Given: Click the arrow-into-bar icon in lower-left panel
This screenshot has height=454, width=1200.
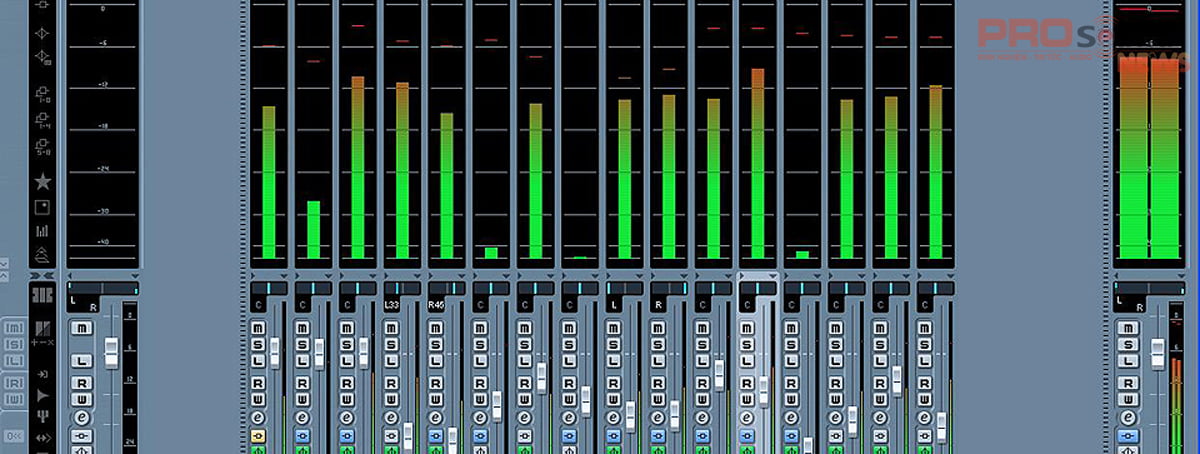Looking at the screenshot, I should pyautogui.click(x=43, y=374).
